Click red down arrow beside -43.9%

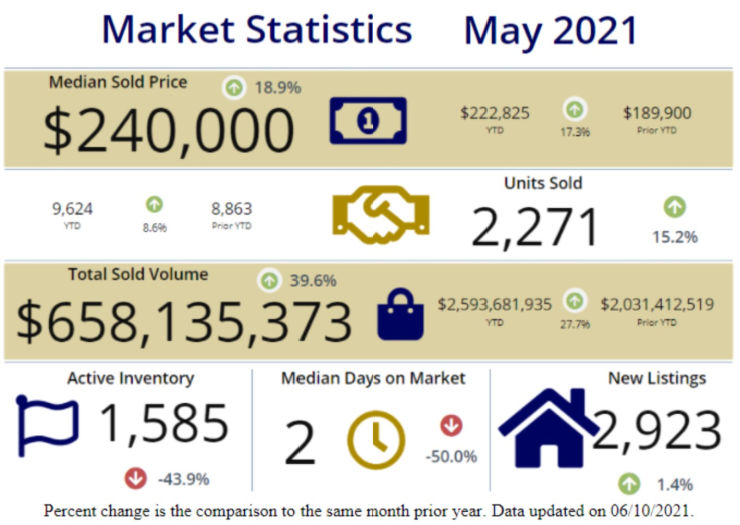coord(135,477)
